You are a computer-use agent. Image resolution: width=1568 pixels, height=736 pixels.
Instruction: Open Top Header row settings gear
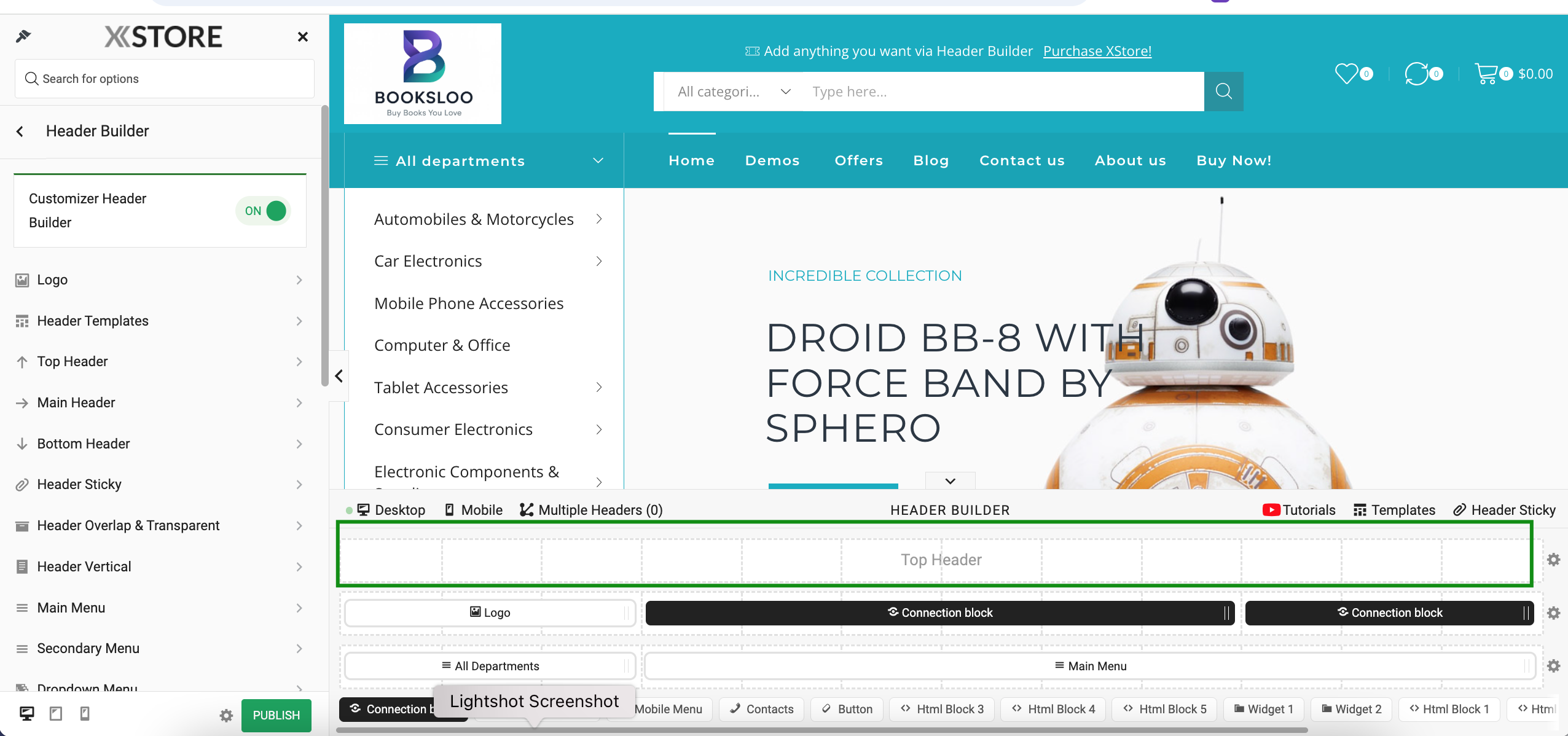[x=1554, y=560]
